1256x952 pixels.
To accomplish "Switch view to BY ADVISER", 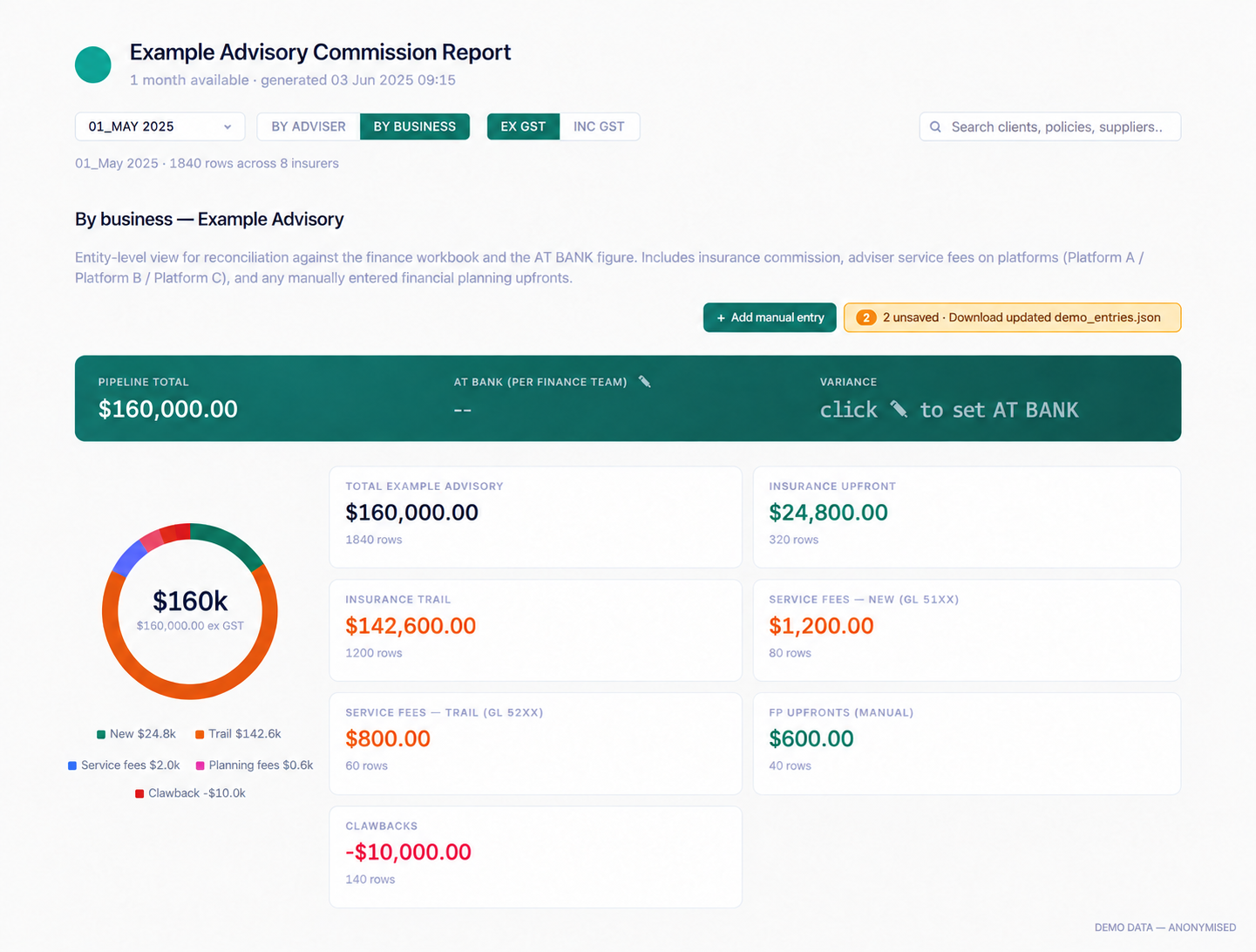I will pos(309,126).
